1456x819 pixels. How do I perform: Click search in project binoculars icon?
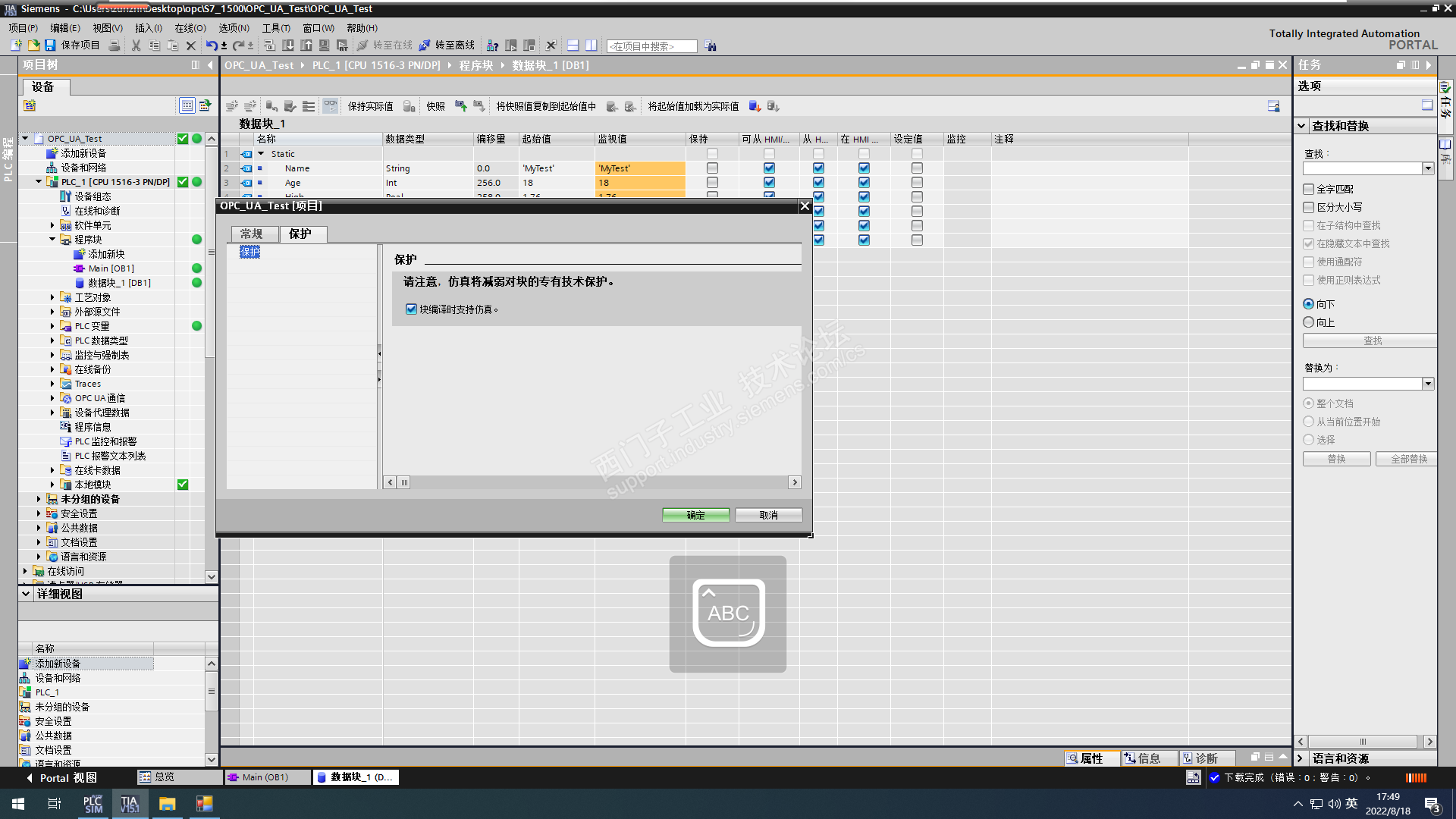click(x=711, y=46)
